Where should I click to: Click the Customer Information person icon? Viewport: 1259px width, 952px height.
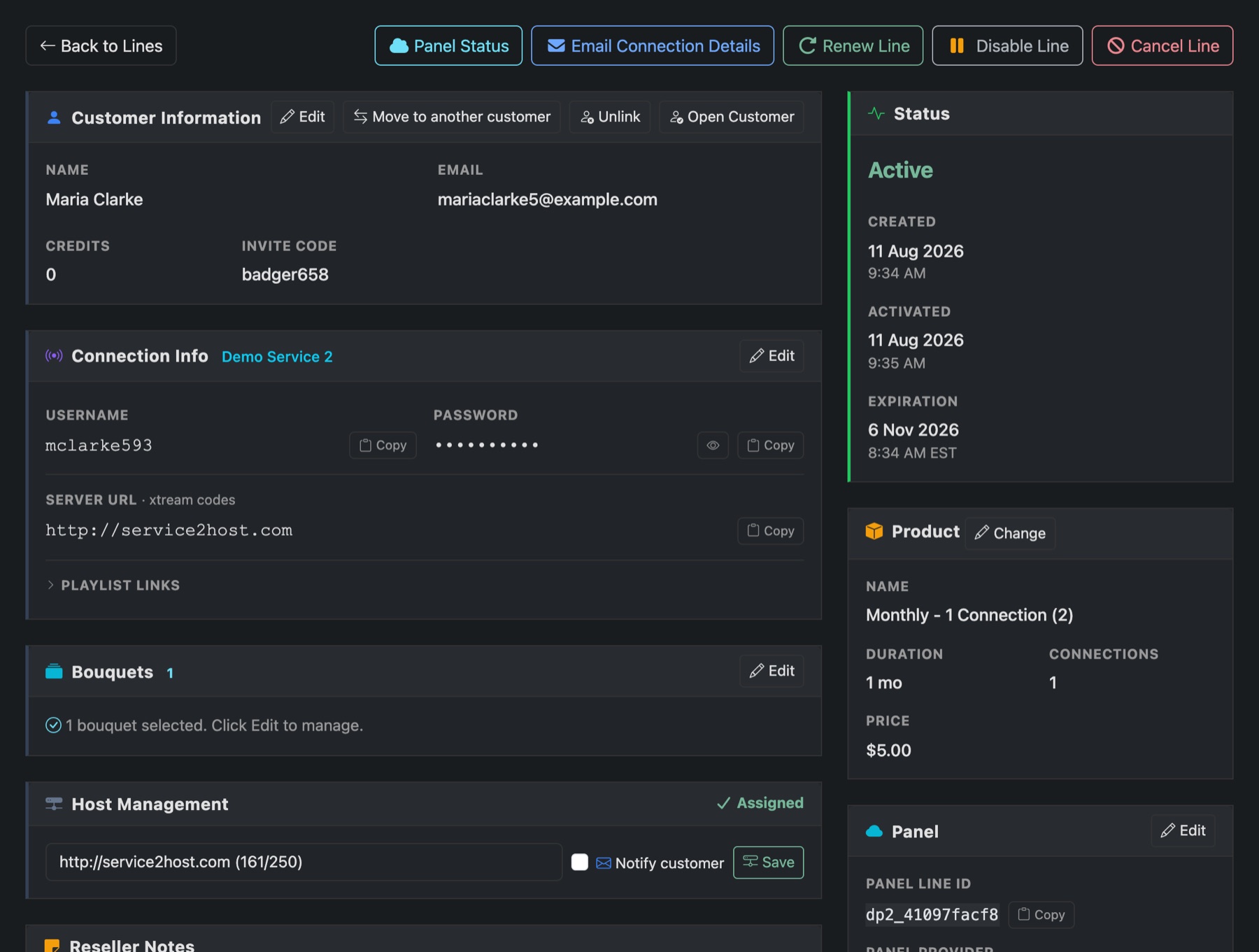pos(54,118)
